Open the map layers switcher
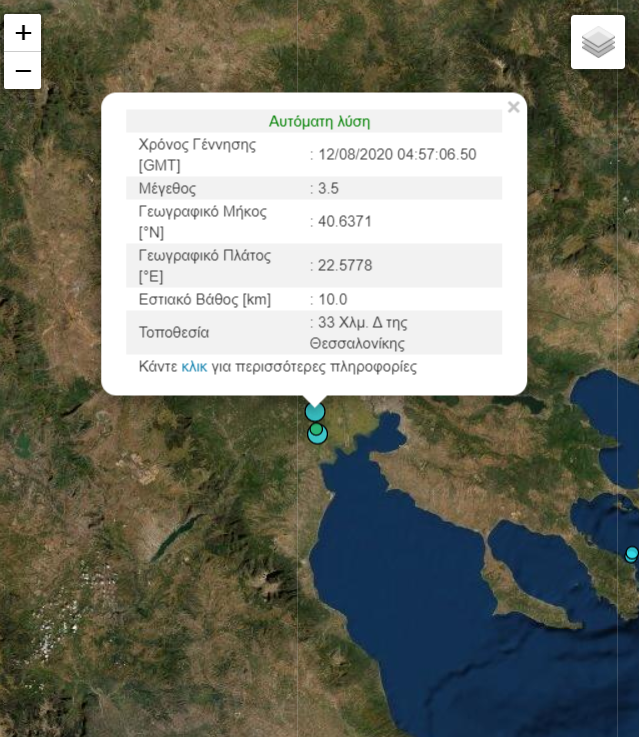639x737 pixels. tap(597, 42)
